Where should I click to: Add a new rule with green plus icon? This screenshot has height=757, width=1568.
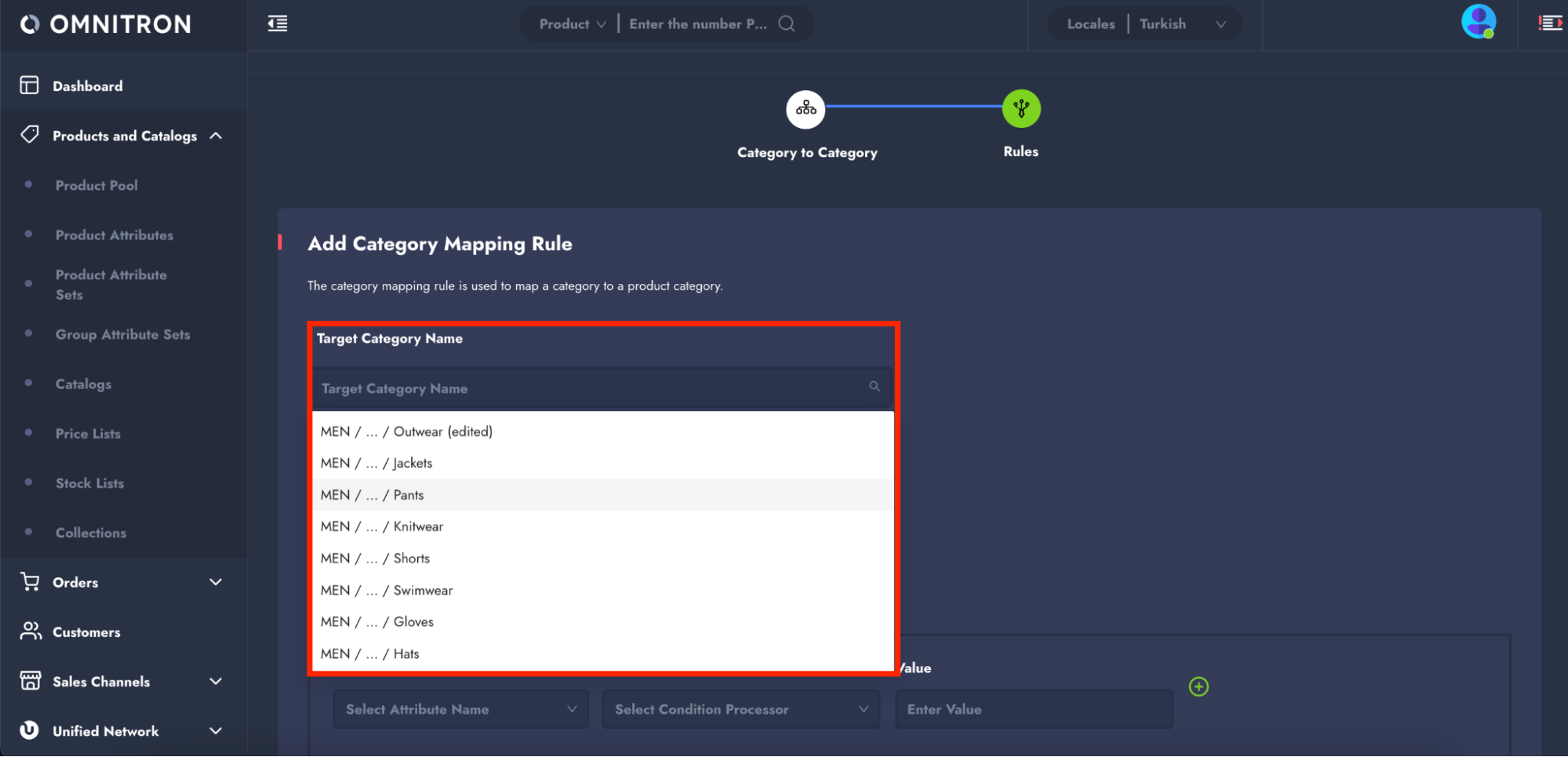(x=1198, y=686)
